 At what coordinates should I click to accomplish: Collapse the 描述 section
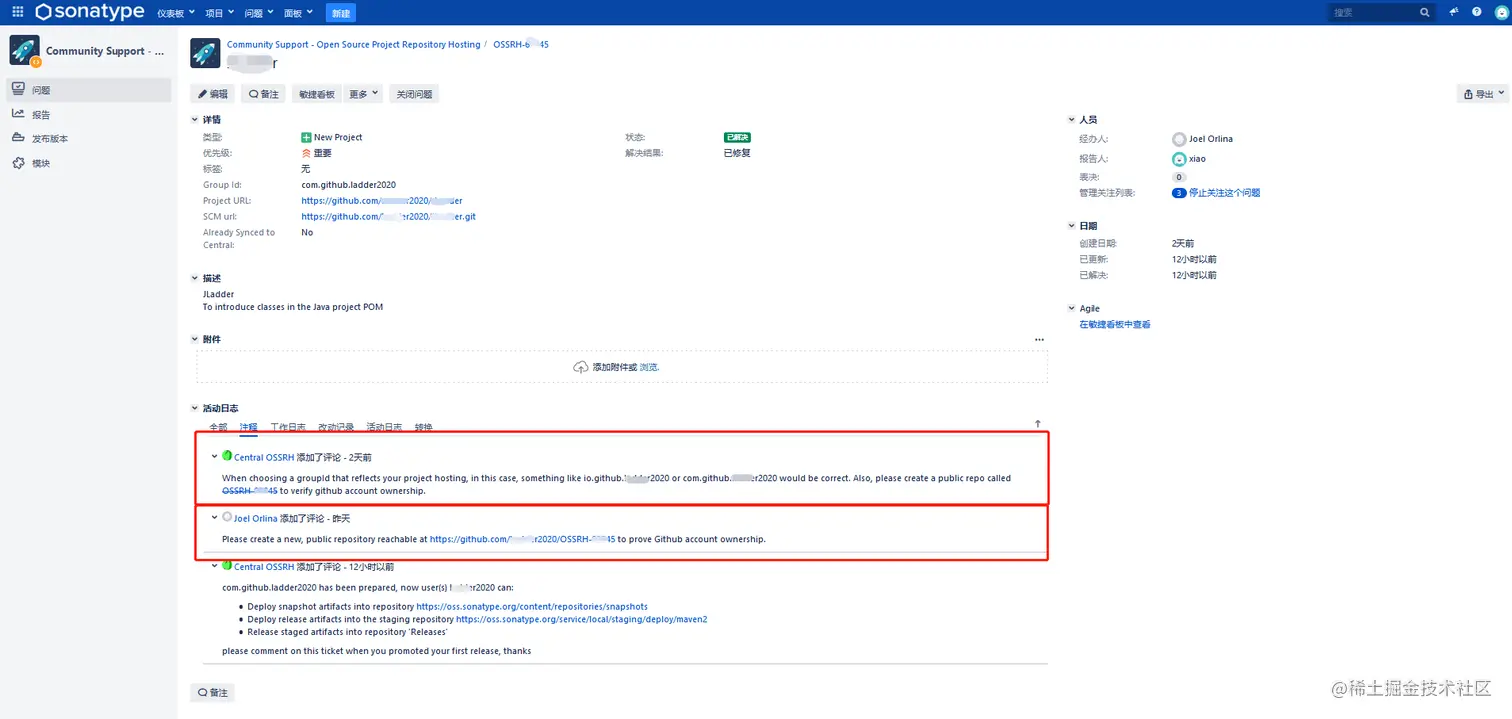tap(195, 278)
